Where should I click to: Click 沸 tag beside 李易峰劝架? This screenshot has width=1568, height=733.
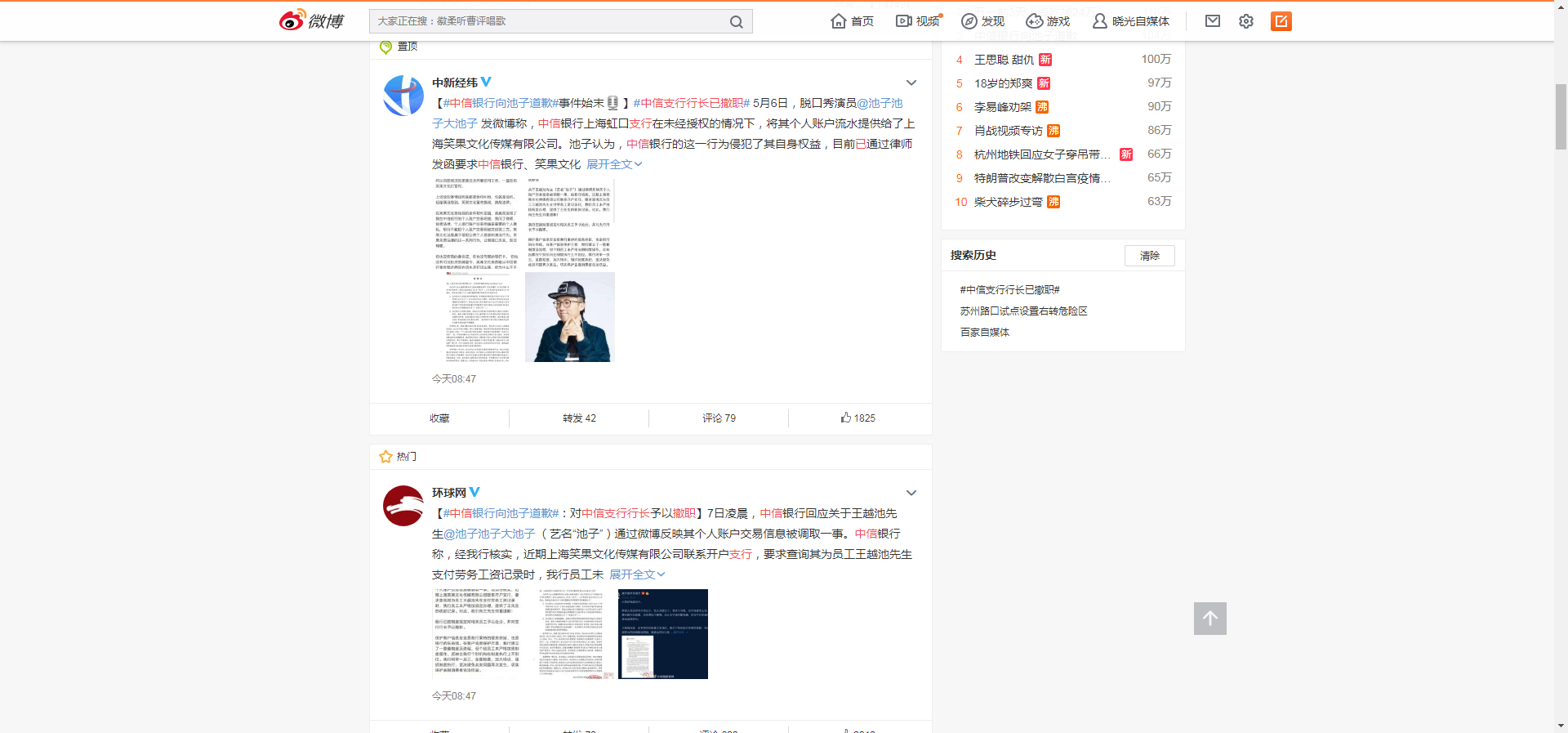click(1042, 107)
